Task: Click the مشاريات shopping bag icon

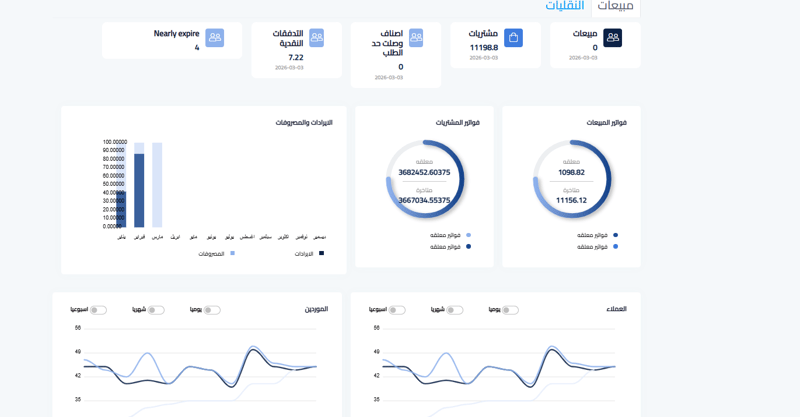Action: coord(513,38)
